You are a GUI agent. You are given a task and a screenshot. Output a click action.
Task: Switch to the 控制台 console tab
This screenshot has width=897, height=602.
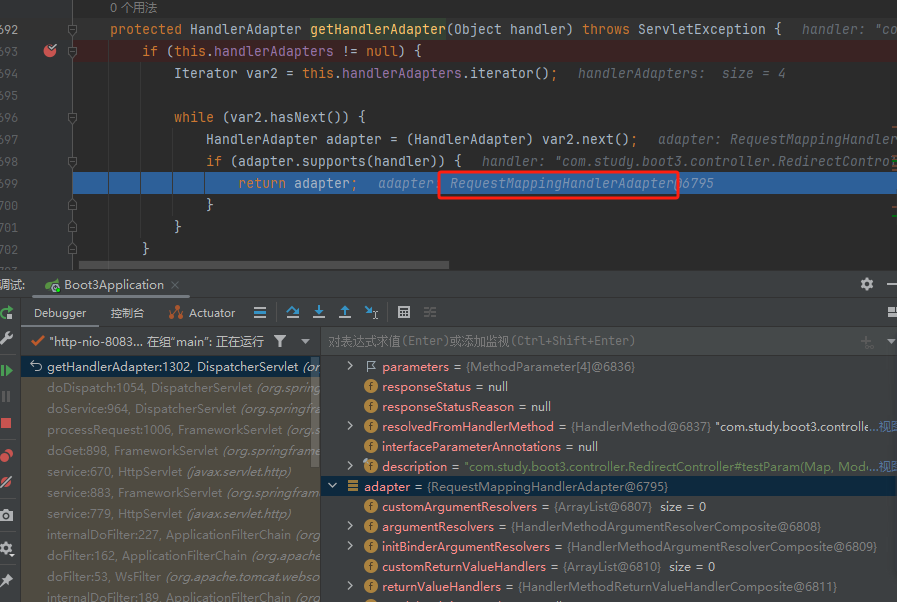[x=127, y=313]
